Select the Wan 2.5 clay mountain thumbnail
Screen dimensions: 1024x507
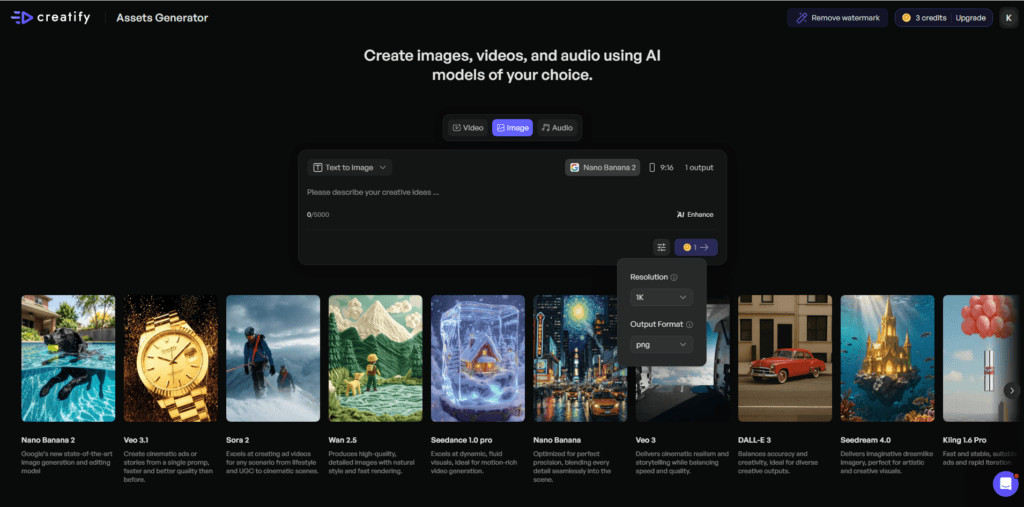tap(376, 358)
